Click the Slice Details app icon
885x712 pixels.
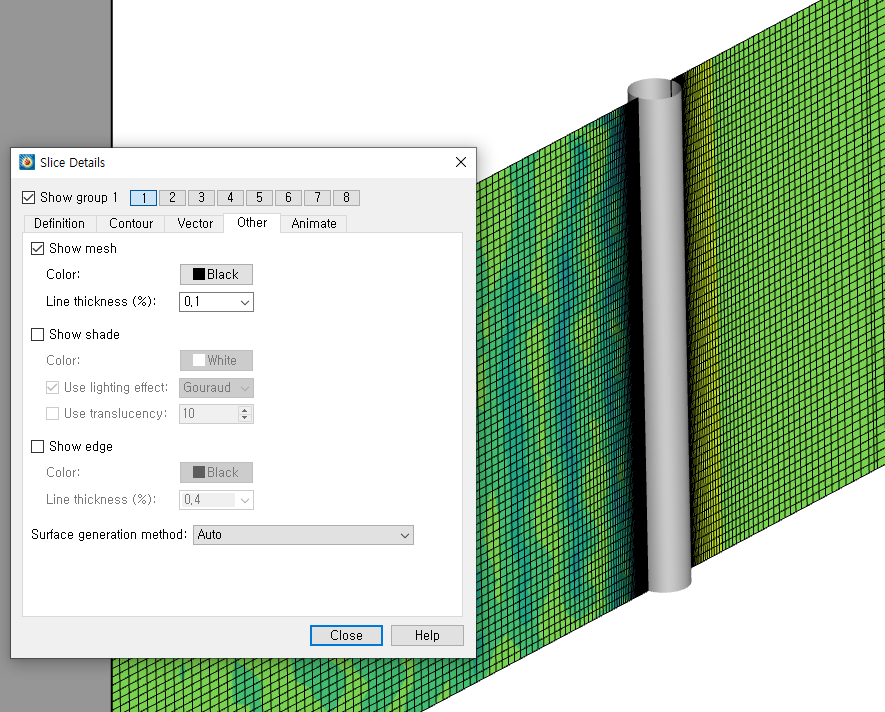27,162
